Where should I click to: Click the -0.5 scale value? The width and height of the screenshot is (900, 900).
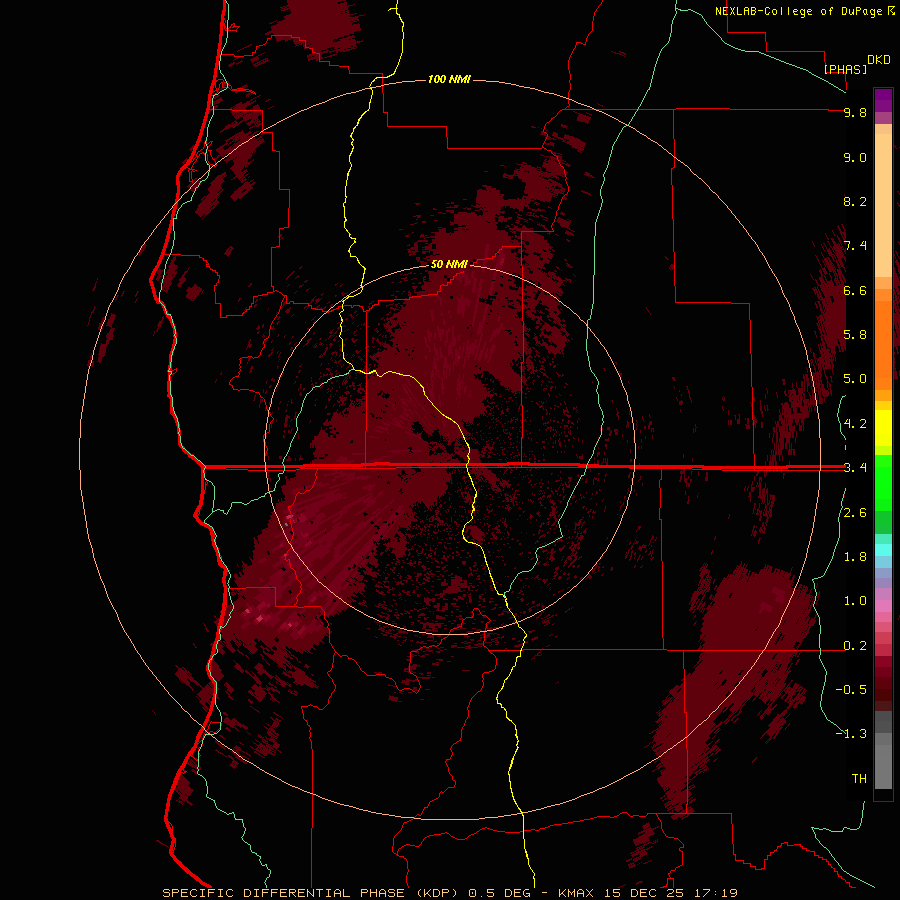pyautogui.click(x=851, y=689)
